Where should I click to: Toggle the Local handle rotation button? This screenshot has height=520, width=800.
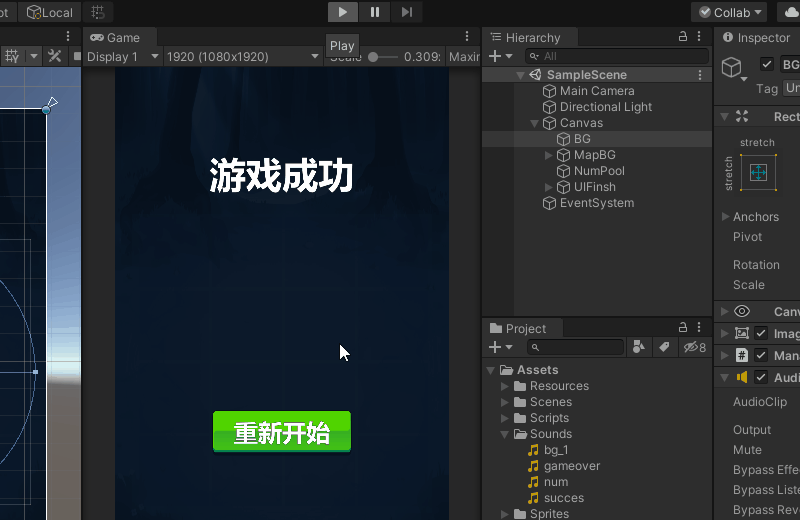coord(49,12)
